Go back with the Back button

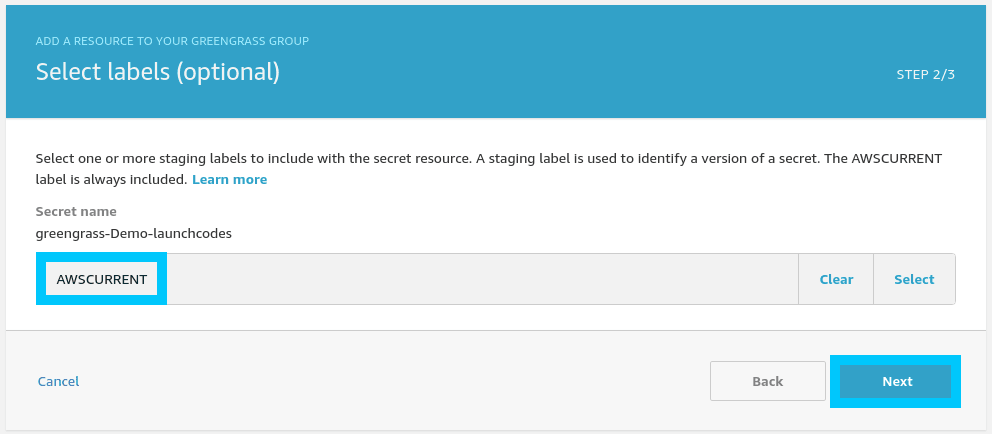(767, 381)
